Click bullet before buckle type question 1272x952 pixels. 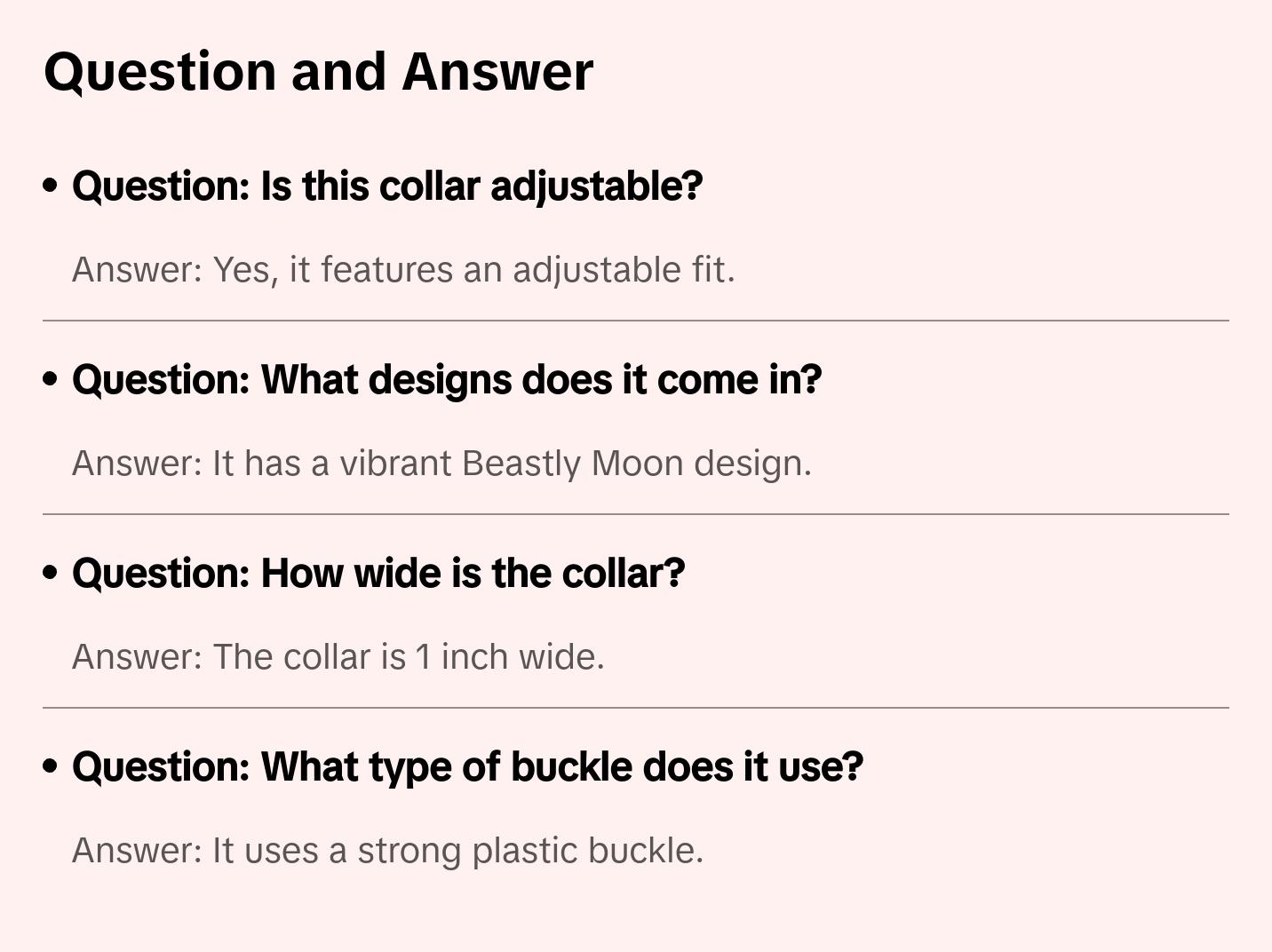(51, 767)
